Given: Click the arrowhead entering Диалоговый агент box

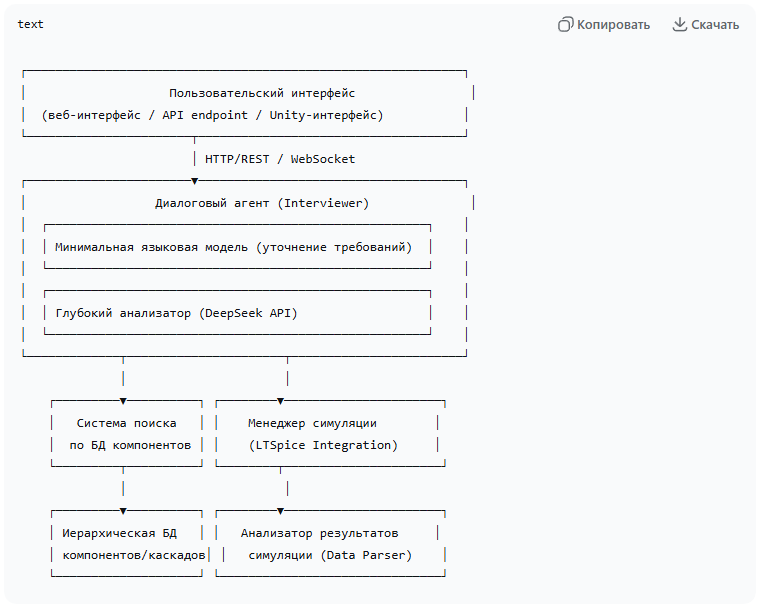Looking at the screenshot, I should [x=195, y=181].
